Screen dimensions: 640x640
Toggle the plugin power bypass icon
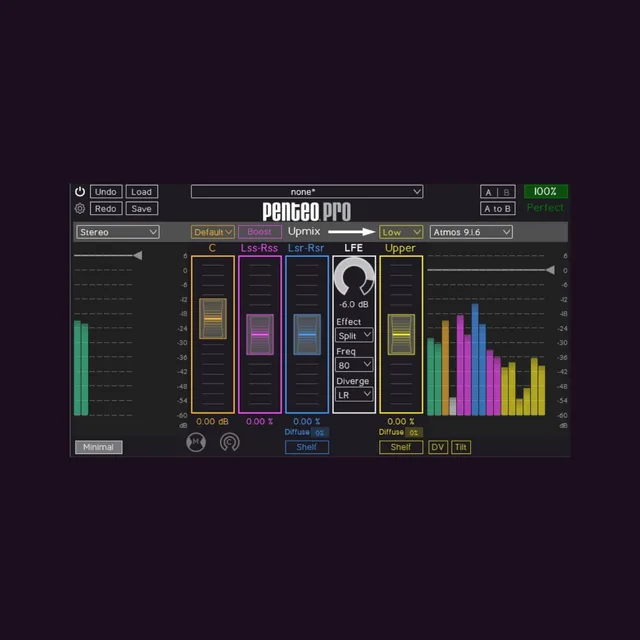tap(80, 191)
